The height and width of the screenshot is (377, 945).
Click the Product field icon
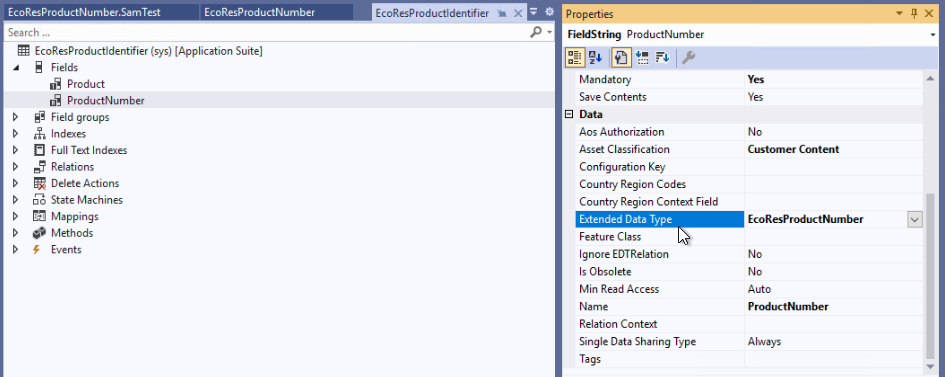pyautogui.click(x=55, y=84)
